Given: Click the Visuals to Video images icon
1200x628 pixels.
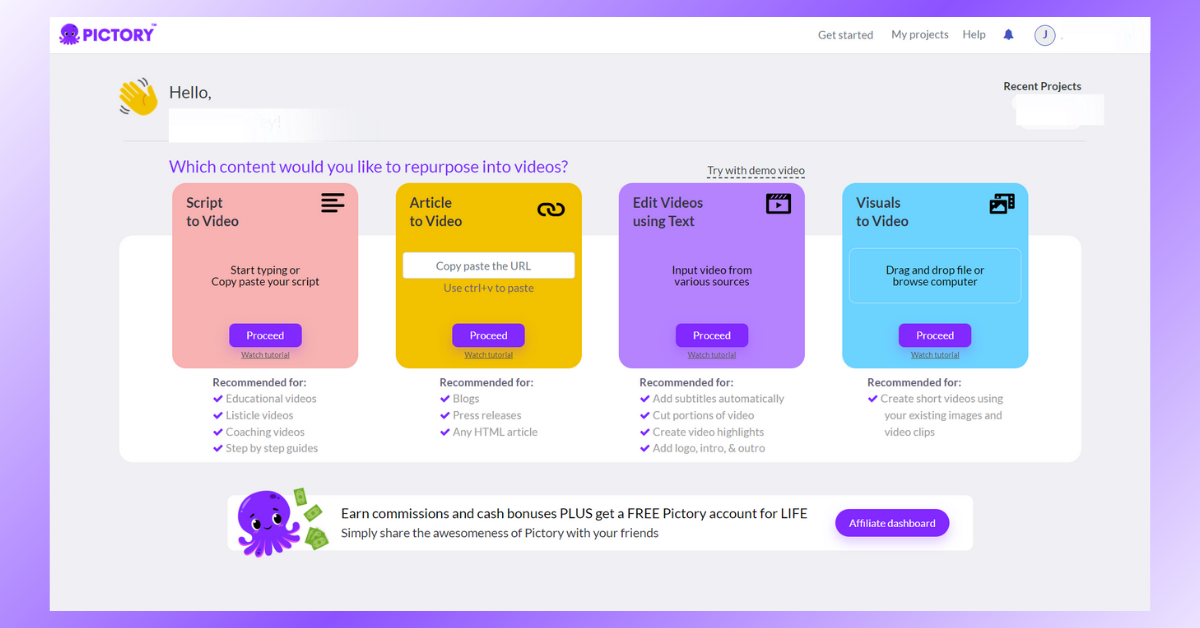Looking at the screenshot, I should click(1002, 204).
